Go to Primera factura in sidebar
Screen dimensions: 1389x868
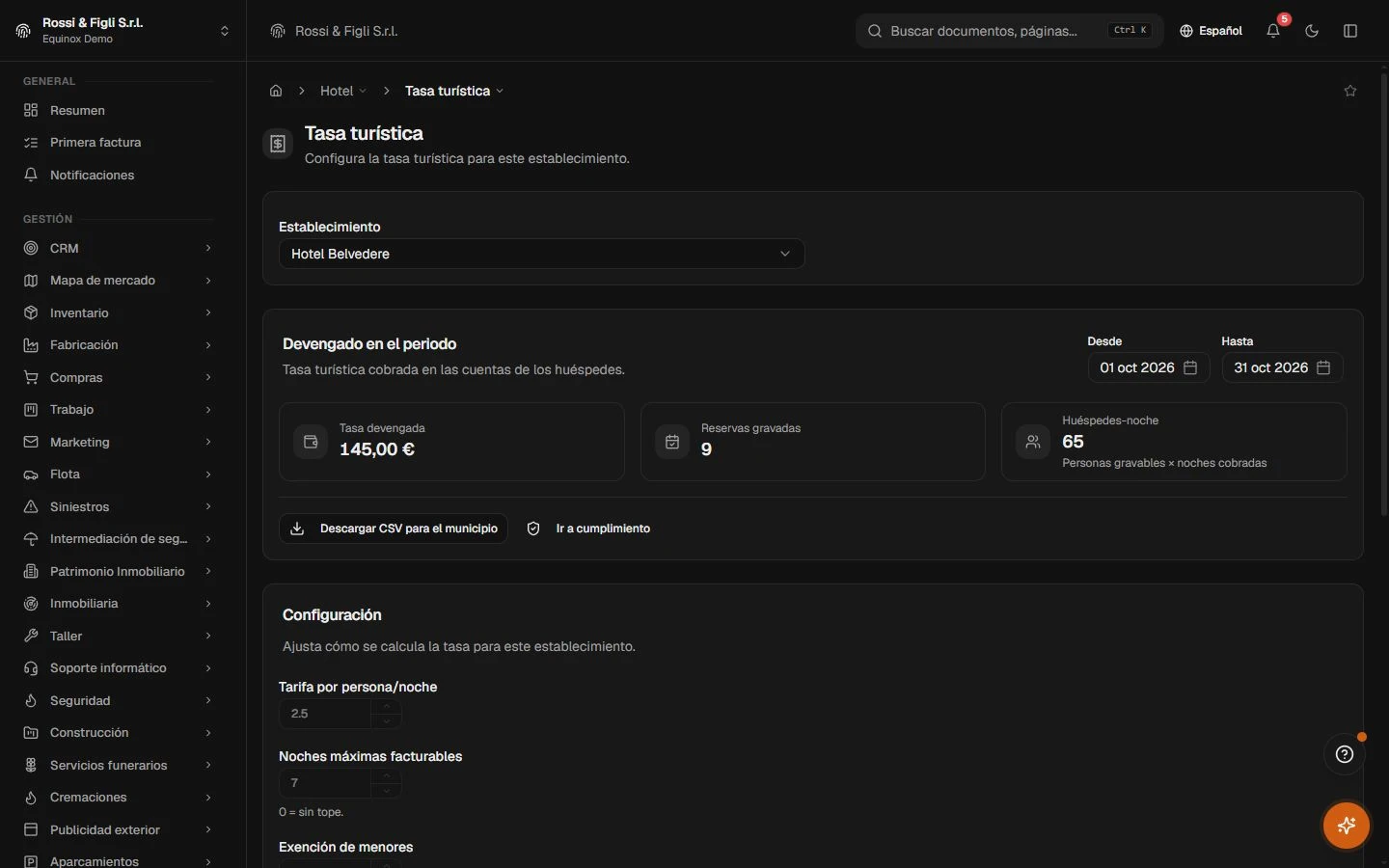click(118, 143)
